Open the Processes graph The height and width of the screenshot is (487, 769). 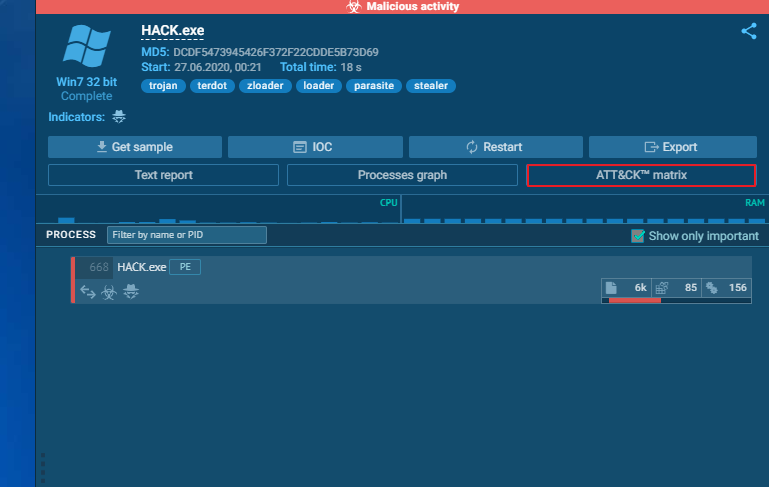pos(402,175)
